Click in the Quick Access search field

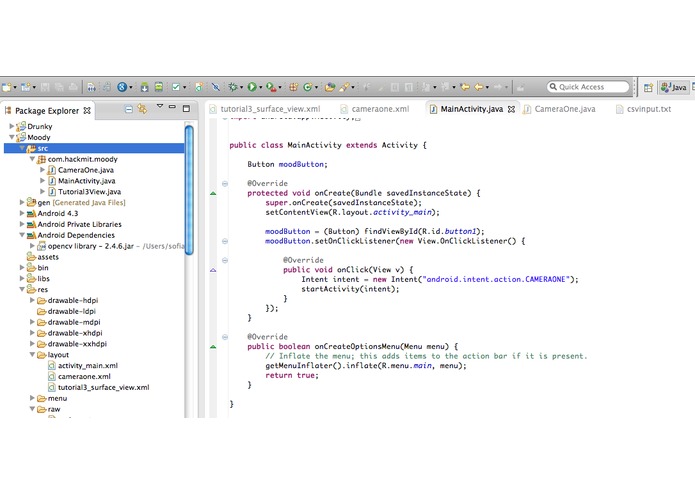pyautogui.click(x=588, y=87)
